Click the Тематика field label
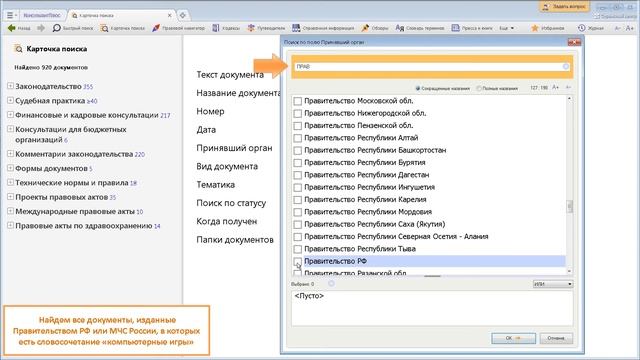This screenshot has height=360, width=640. pyautogui.click(x=216, y=185)
